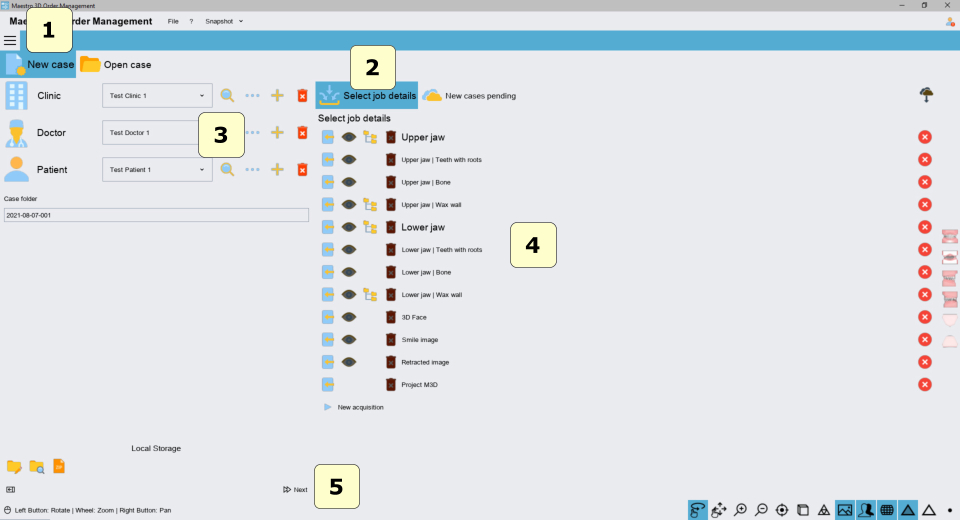Click the 3D cube view icon
Viewport: 960px width, 520px height.
(803, 510)
